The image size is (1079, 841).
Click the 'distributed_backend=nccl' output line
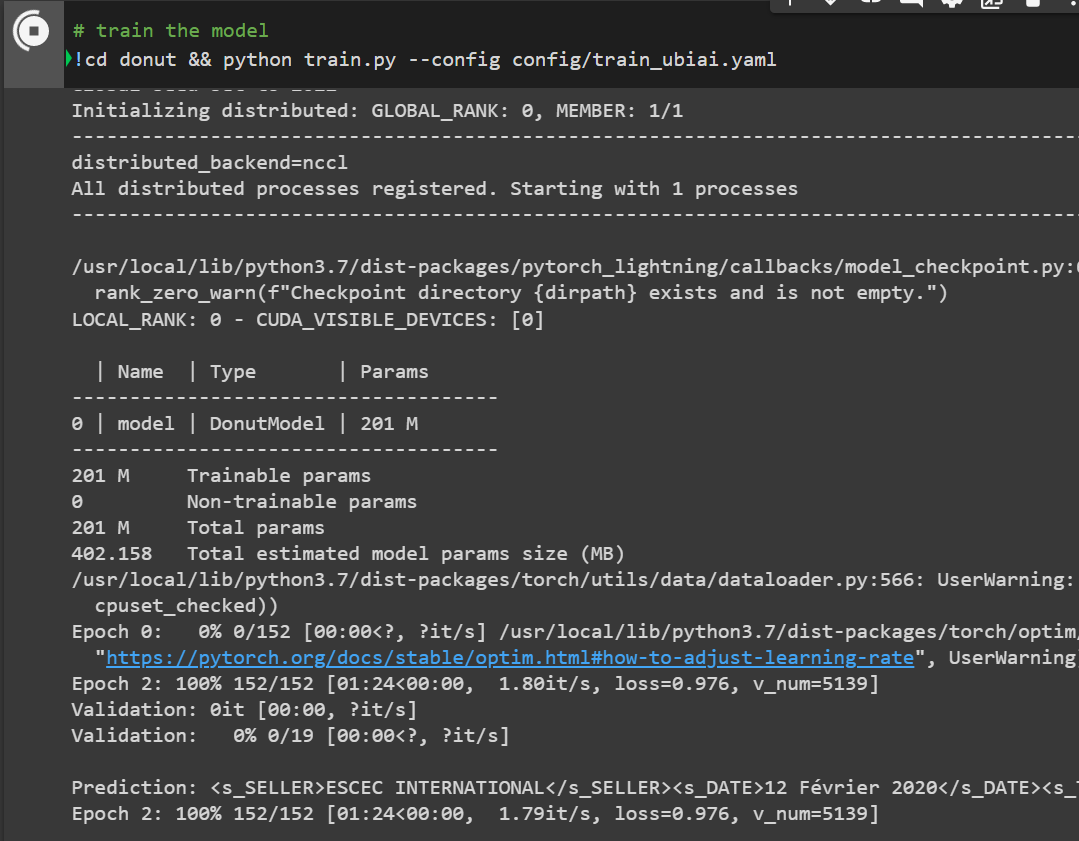(210, 162)
